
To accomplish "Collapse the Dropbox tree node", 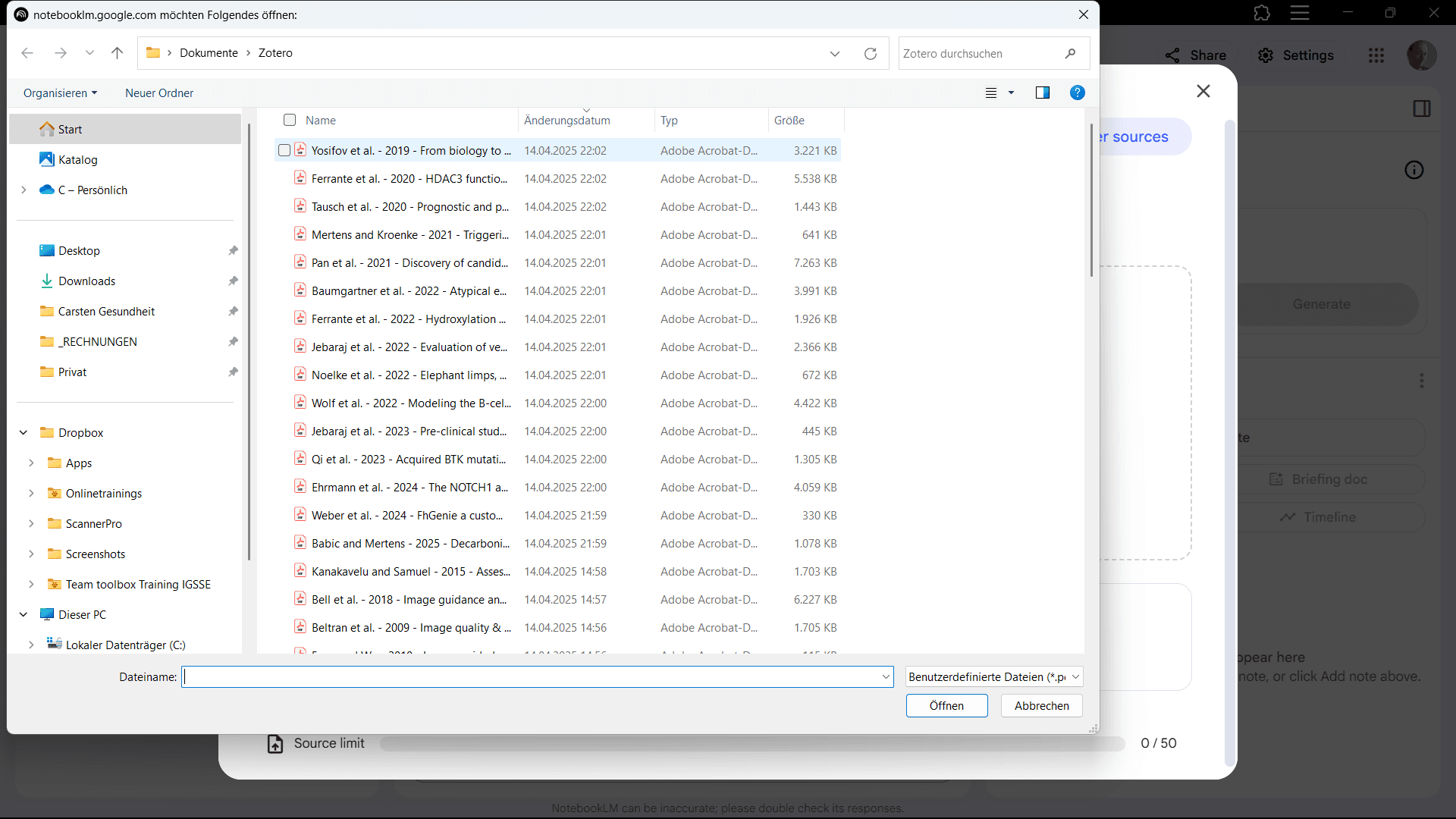I will coord(24,433).
